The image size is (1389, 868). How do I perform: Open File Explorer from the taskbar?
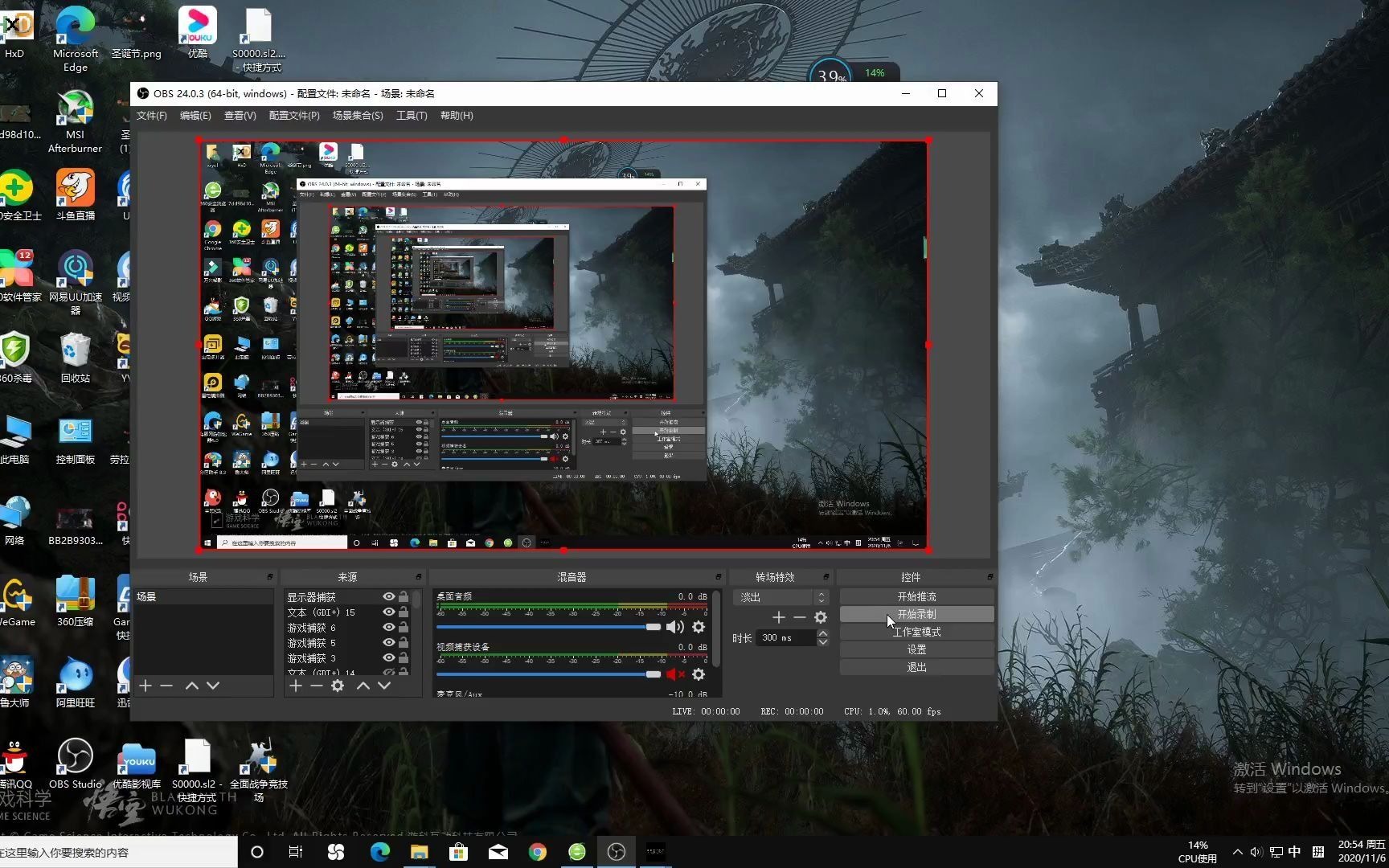click(x=419, y=852)
